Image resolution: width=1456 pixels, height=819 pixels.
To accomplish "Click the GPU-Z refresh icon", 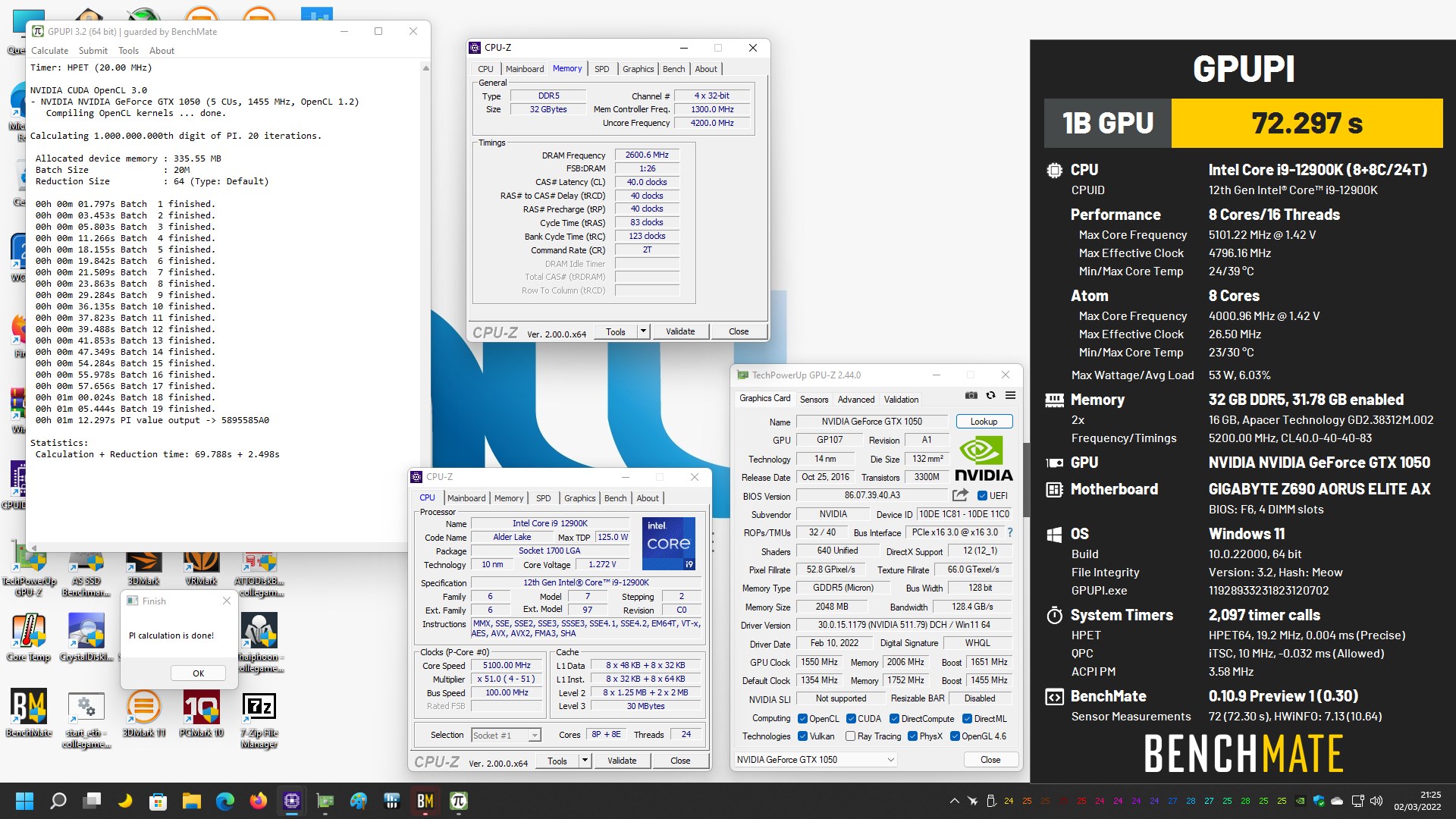I will (x=990, y=396).
